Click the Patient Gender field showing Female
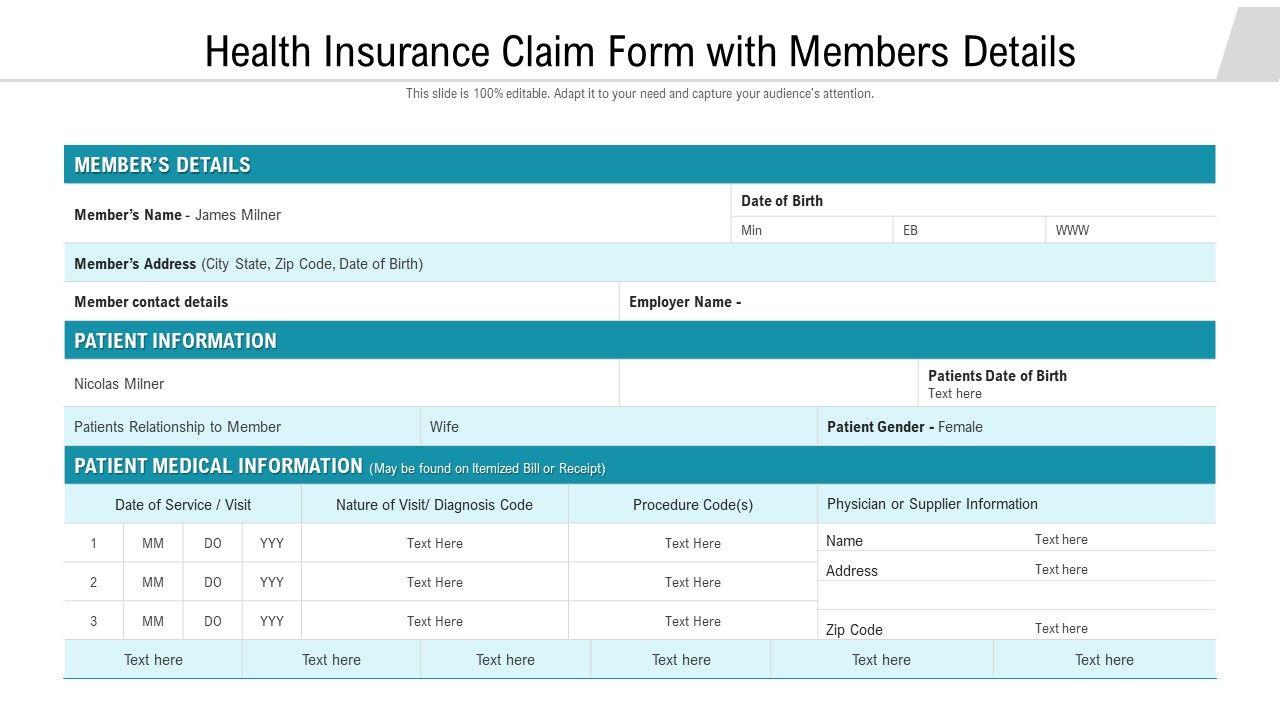This screenshot has width=1280, height=720. (x=905, y=427)
